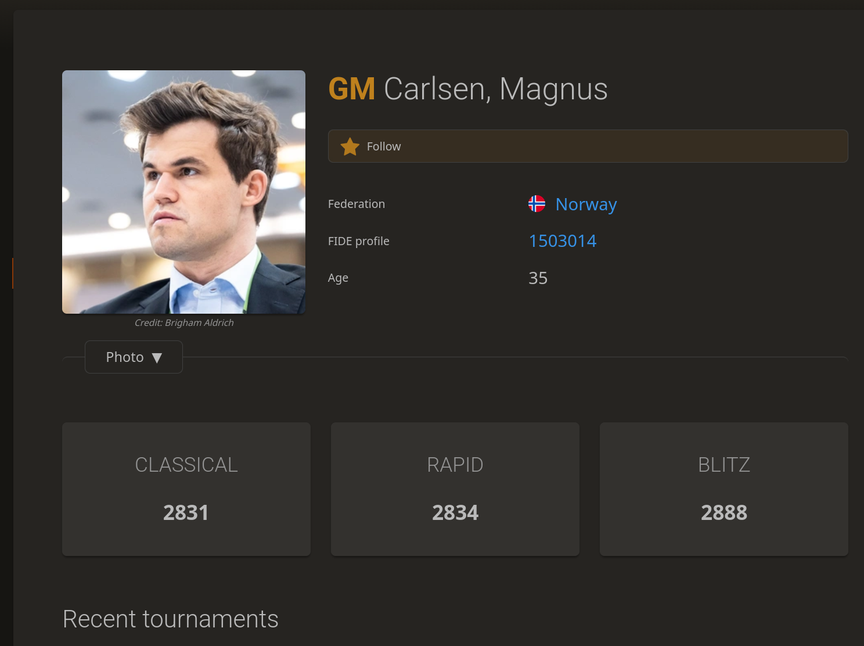Select the Rapid rating card heading
The height and width of the screenshot is (646, 864).
[x=455, y=465]
